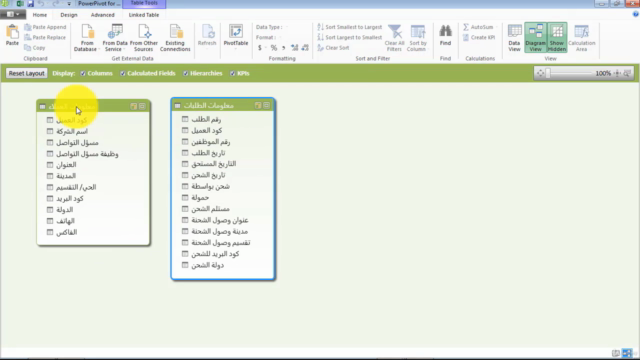Image resolution: width=640 pixels, height=360 pixels.
Task: Click the Reset Layout button
Action: point(27,73)
